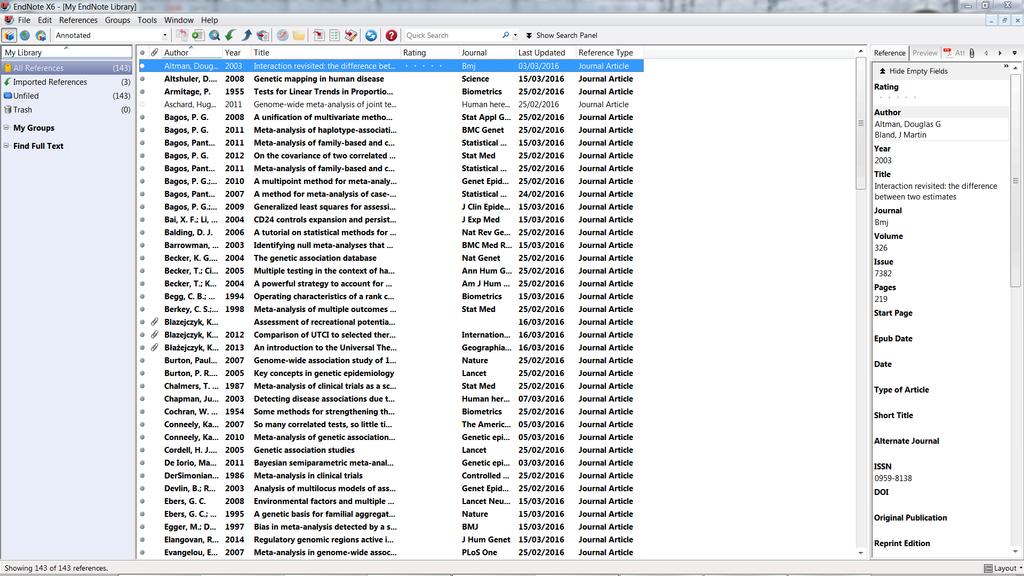This screenshot has width=1024, height=576.
Task: Toggle read status dot for Evangelou 2007 row
Action: click(x=142, y=552)
